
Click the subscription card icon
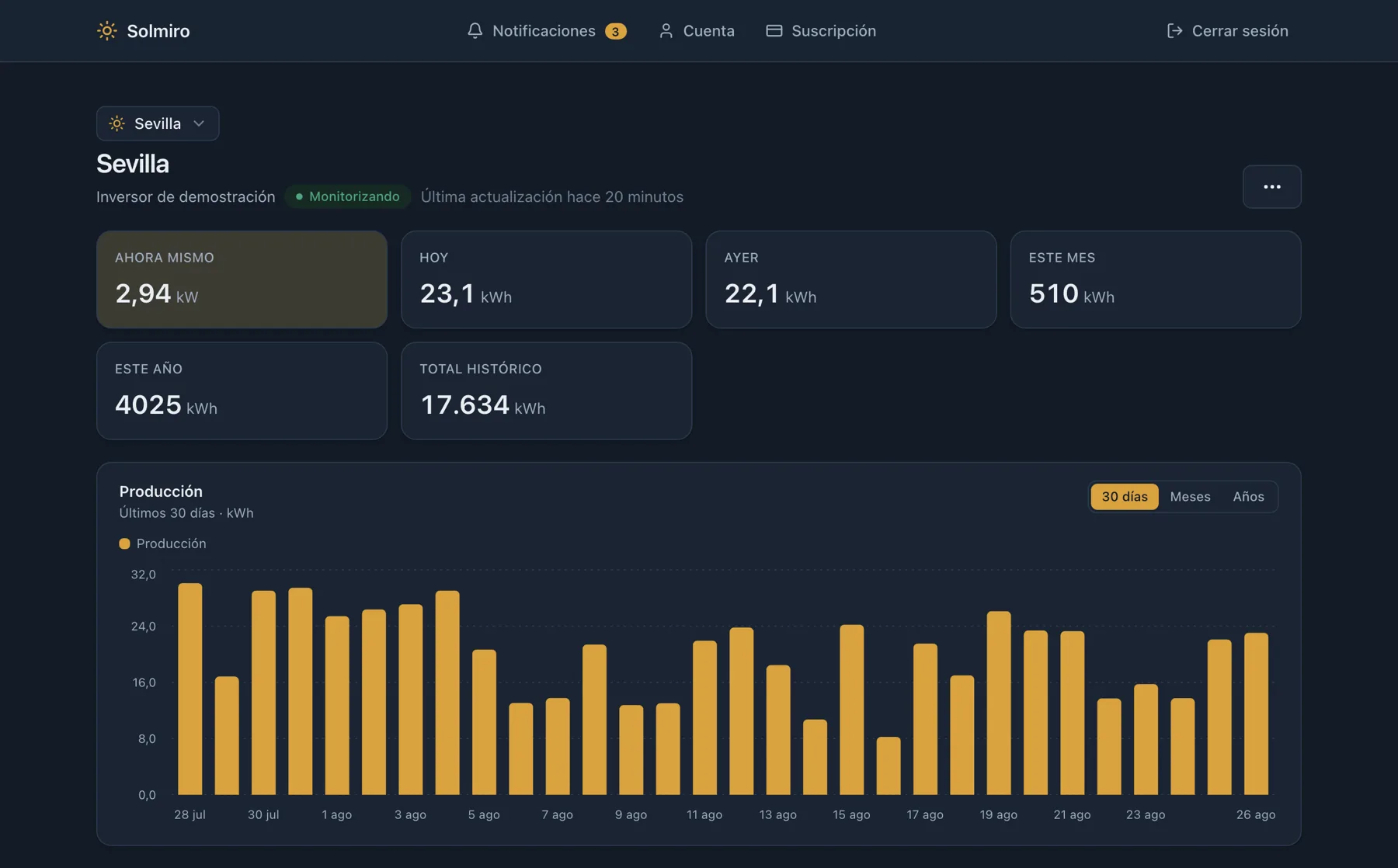(x=774, y=31)
